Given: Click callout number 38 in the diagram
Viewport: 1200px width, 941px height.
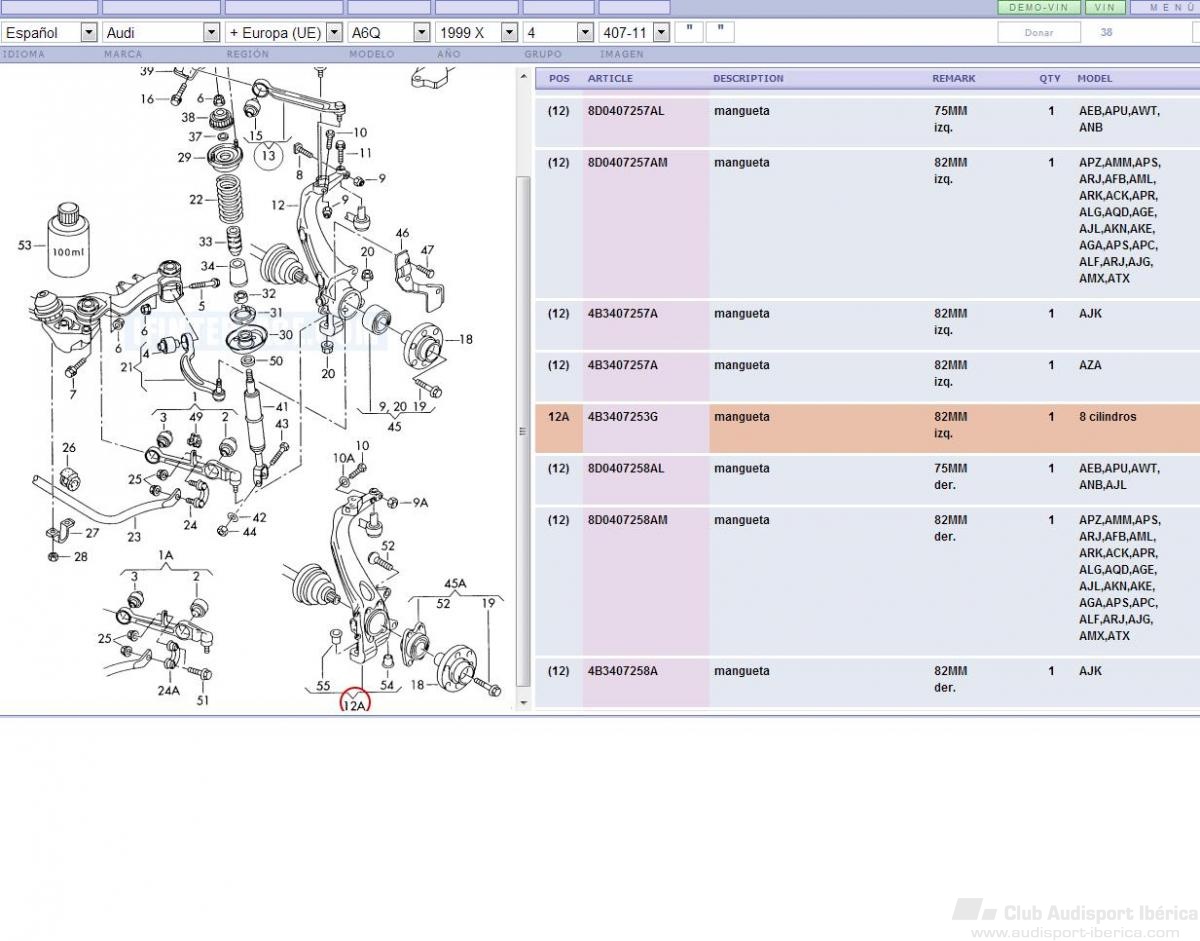Looking at the screenshot, I should point(189,117).
